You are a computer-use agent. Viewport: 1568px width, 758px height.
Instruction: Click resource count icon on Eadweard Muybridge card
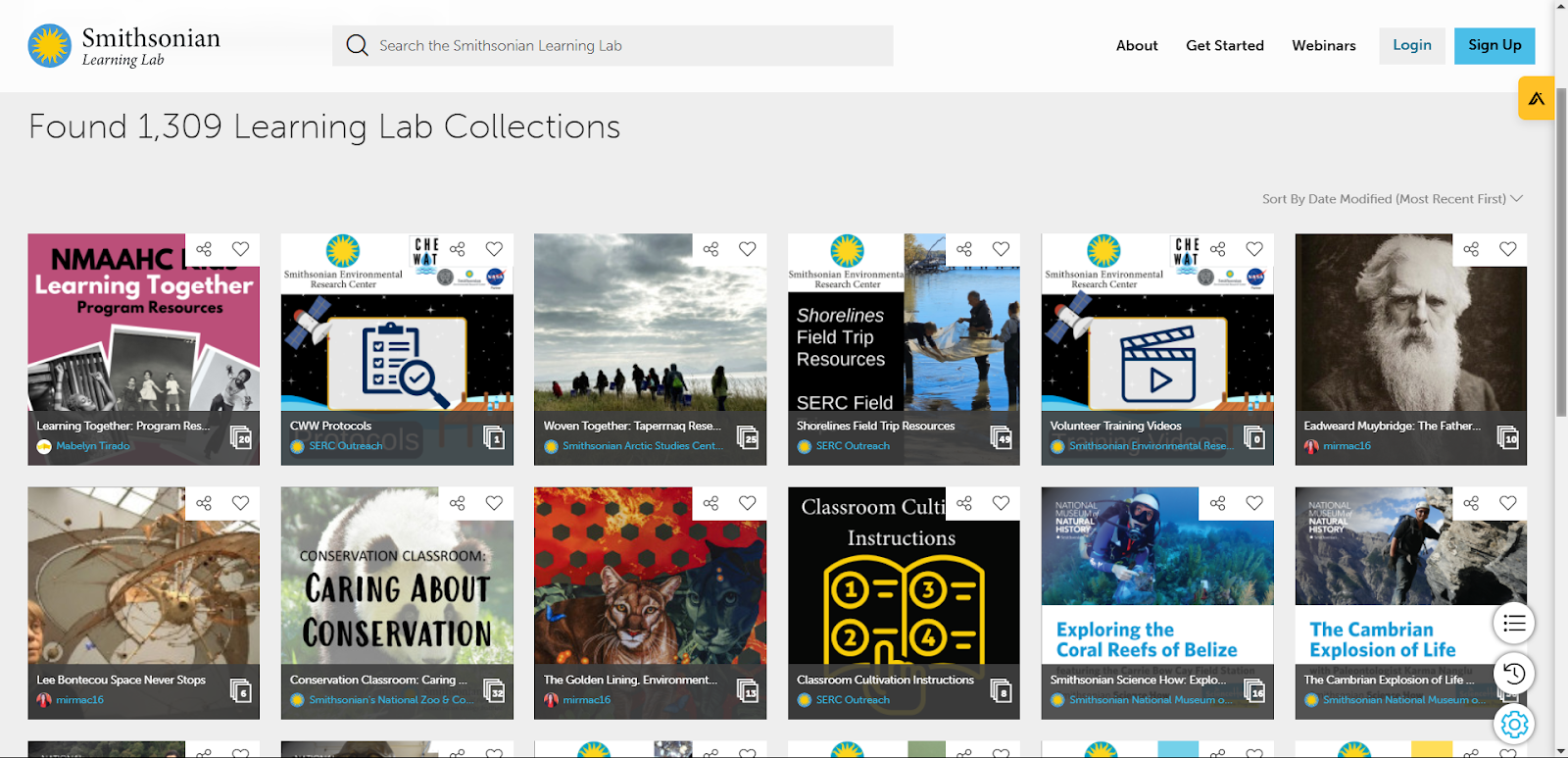coord(1508,437)
